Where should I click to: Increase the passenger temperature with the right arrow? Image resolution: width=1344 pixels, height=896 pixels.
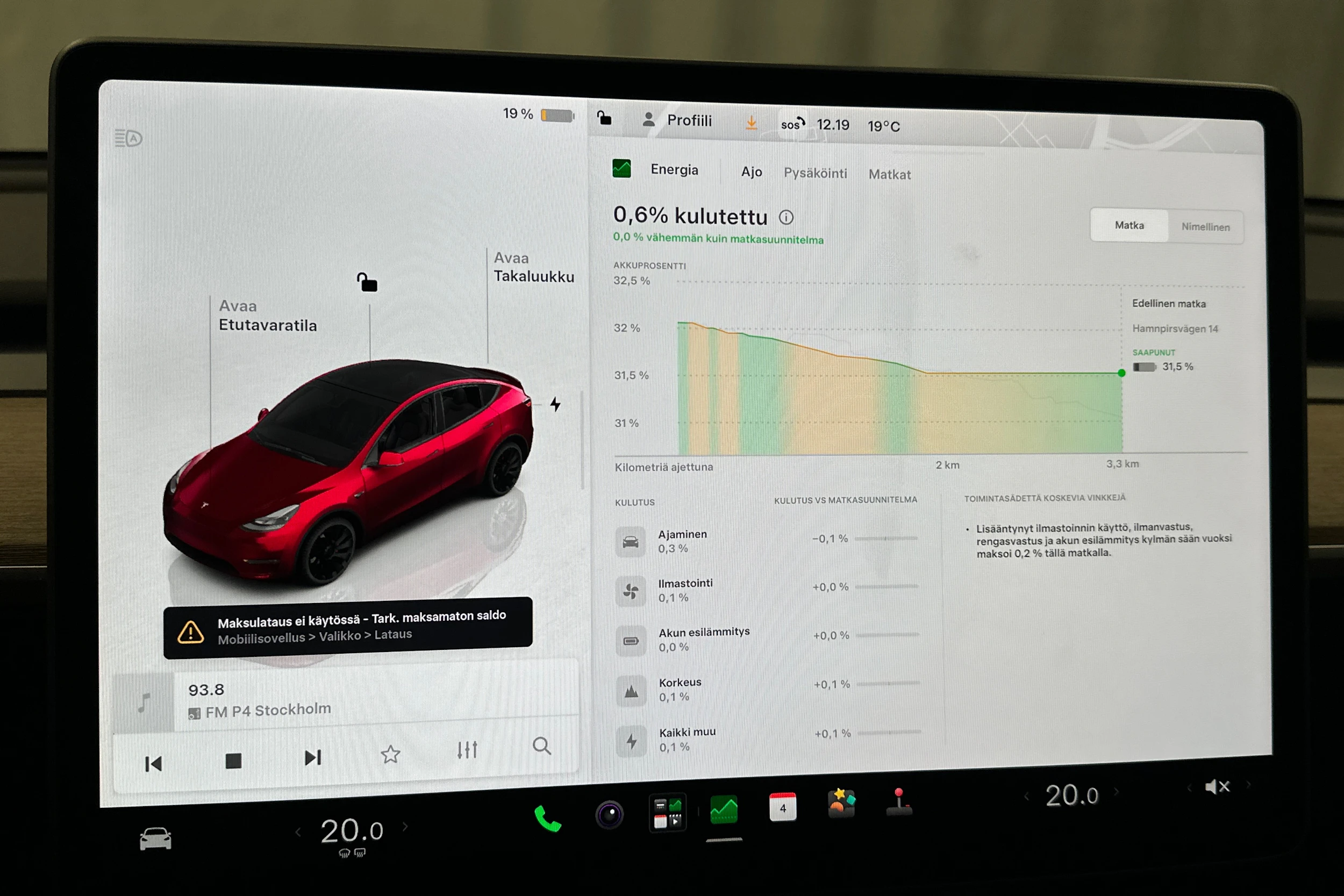point(1116,793)
